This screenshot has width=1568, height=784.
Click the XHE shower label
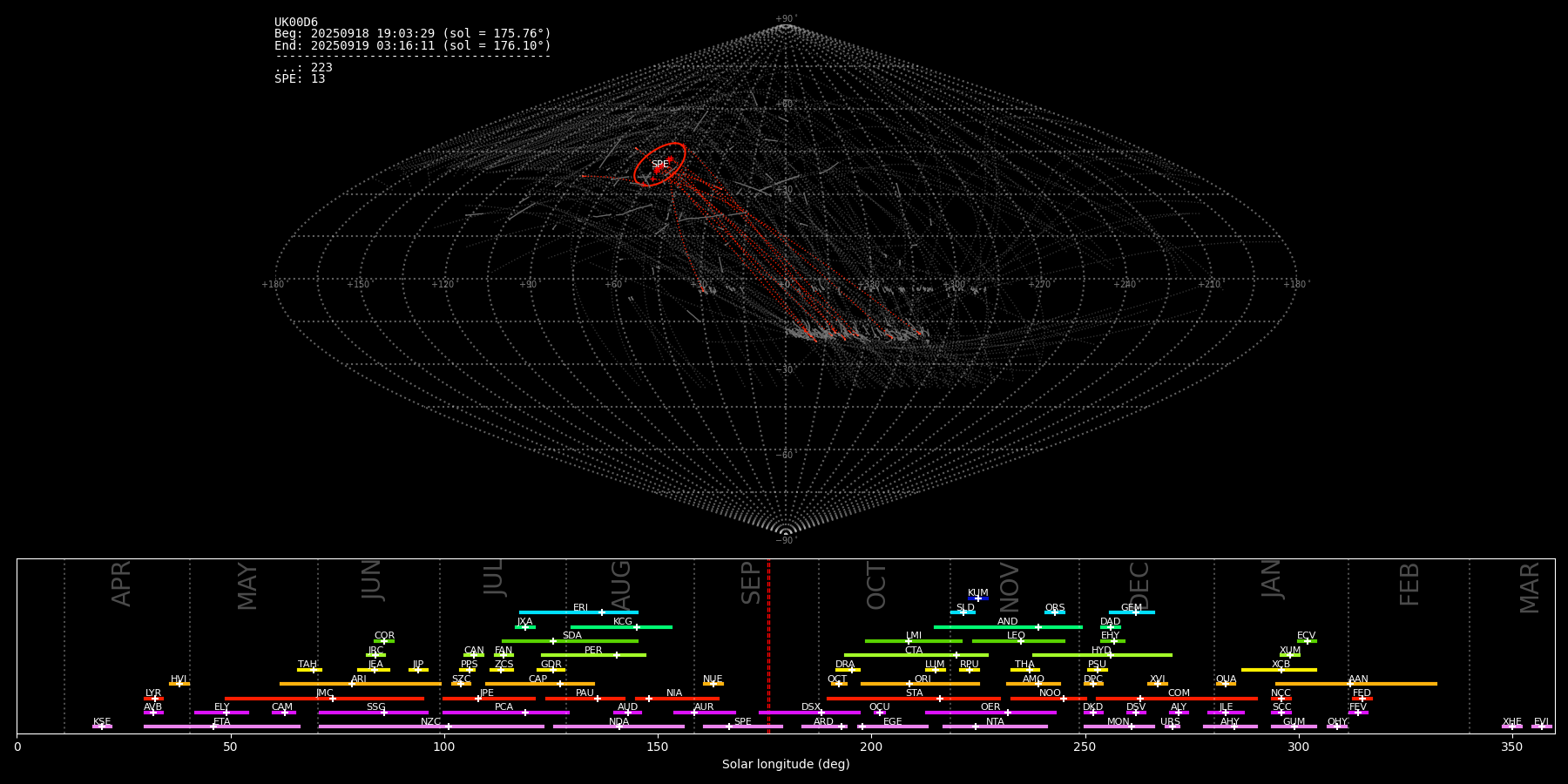click(1512, 722)
